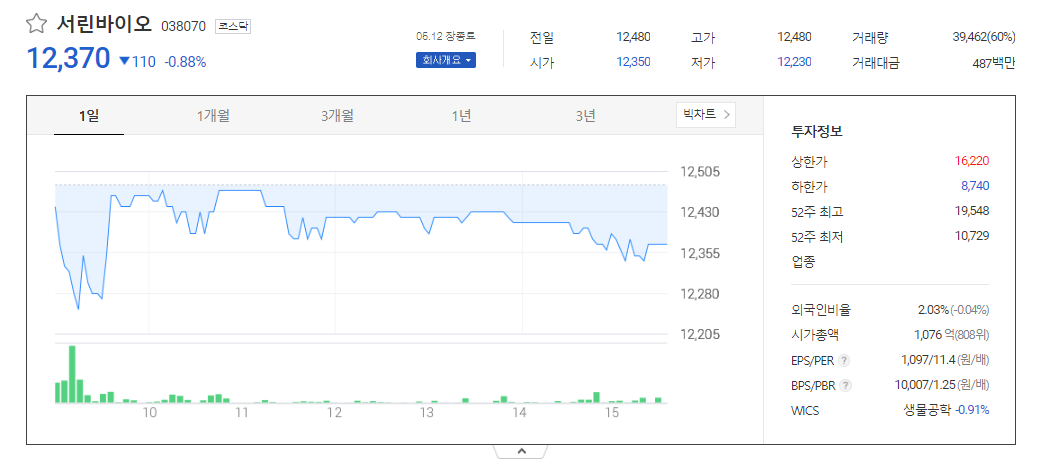The height and width of the screenshot is (470, 1045).
Task: Click the BPS/PBR help question icon
Action: pyautogui.click(x=846, y=385)
